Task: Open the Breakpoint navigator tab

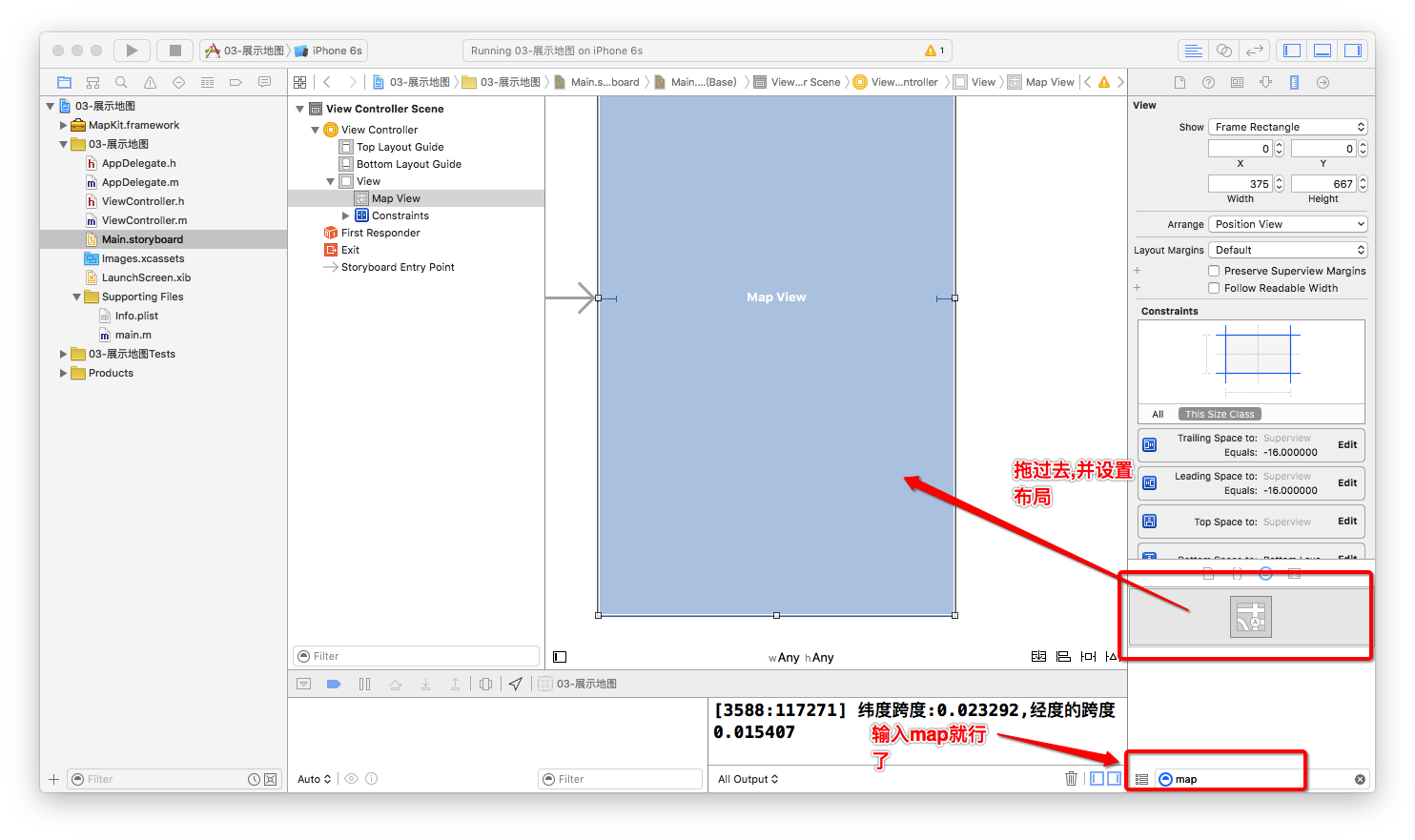Action: [236, 82]
